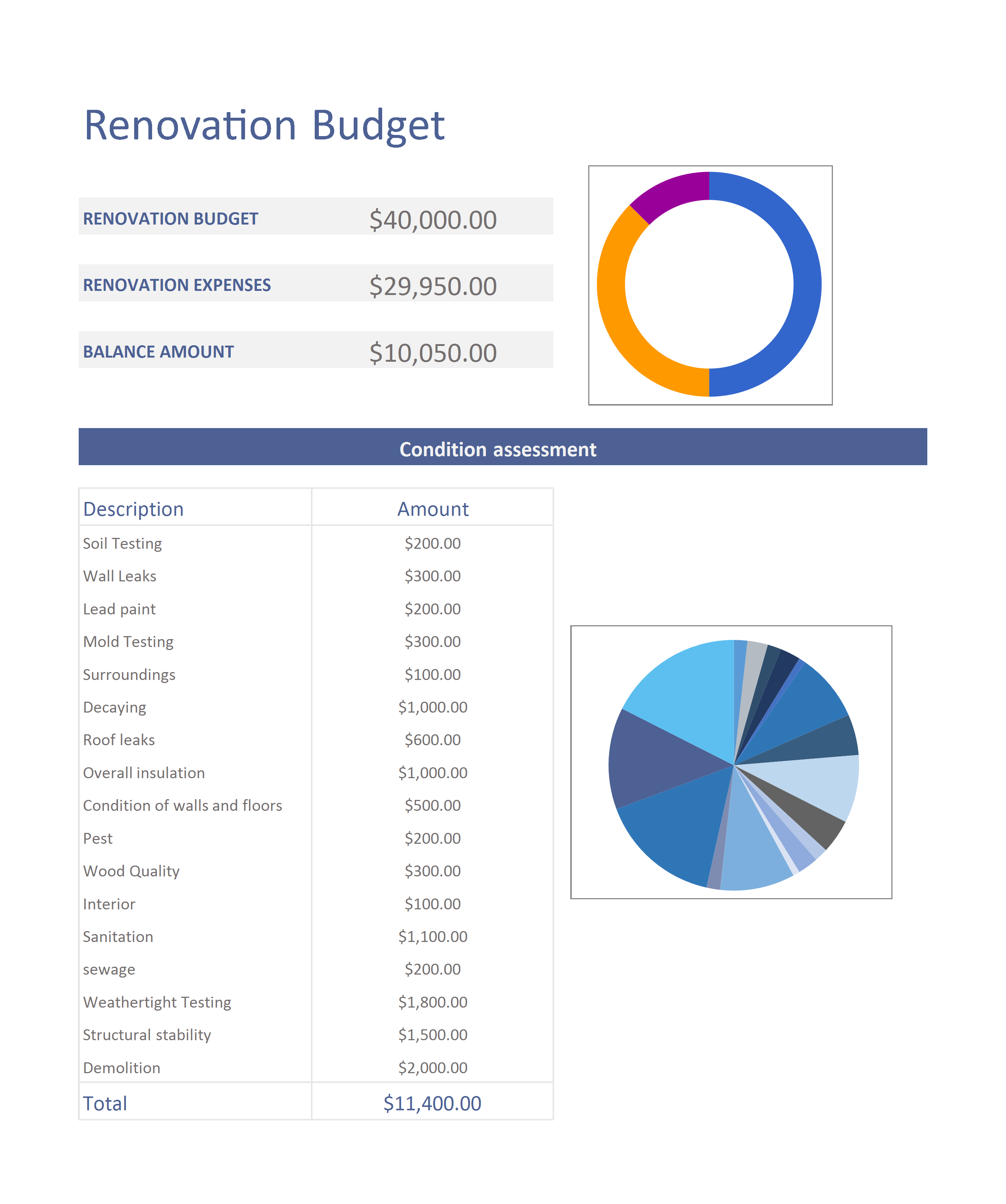Select the $100.00 Surroundings amount
Screen dimensions: 1006x1204
point(433,675)
